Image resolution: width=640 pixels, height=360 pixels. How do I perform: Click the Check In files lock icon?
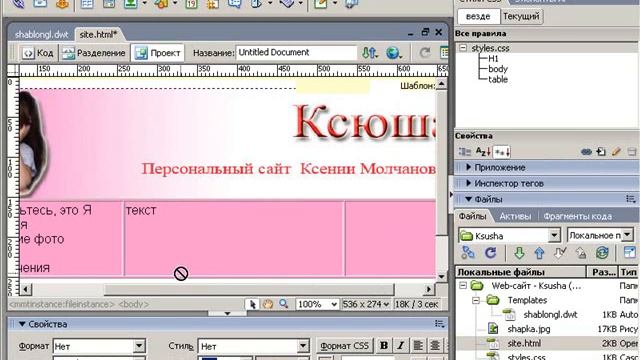(x=581, y=253)
